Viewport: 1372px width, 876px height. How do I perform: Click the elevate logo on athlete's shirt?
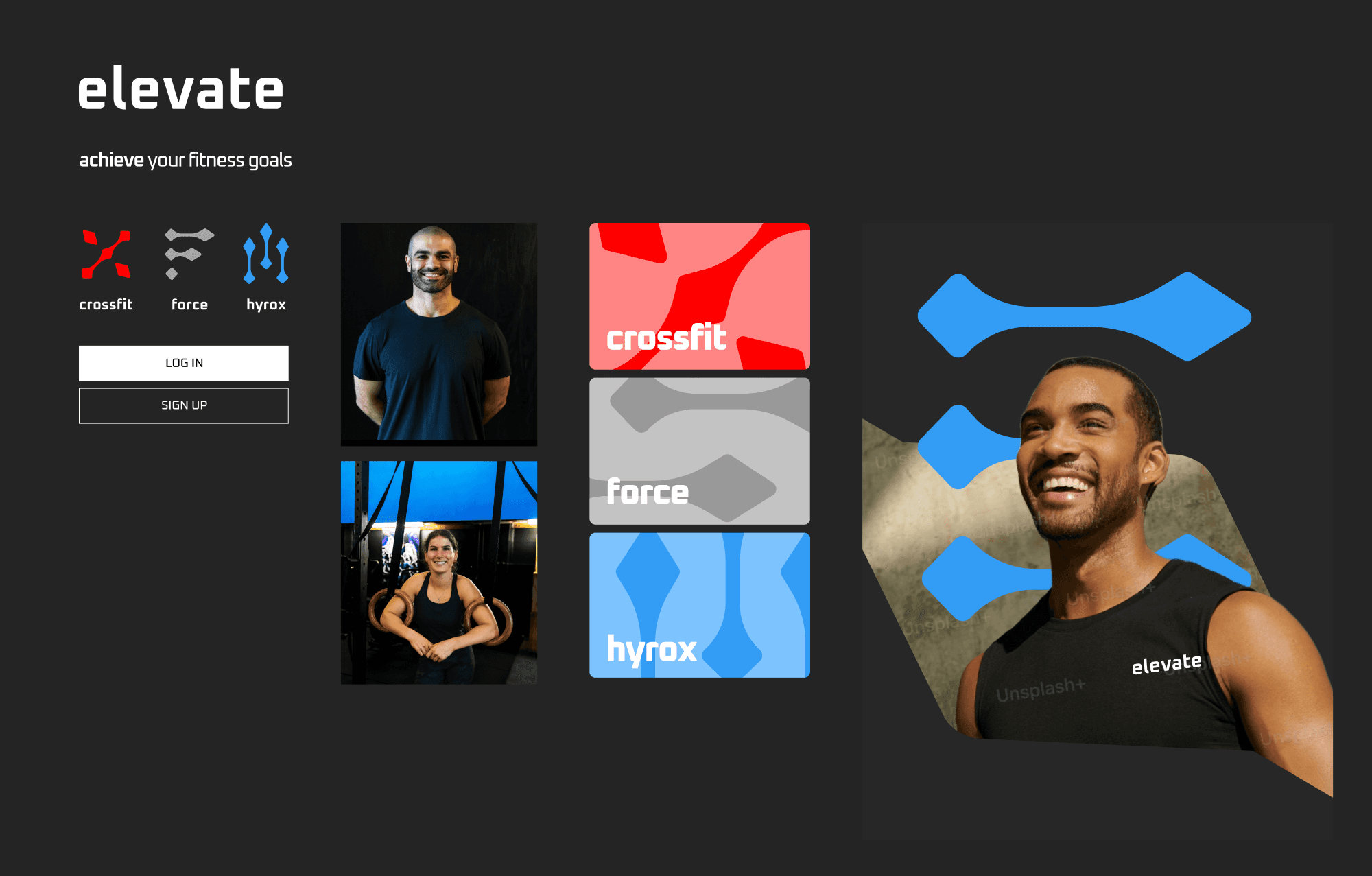coord(1166,664)
